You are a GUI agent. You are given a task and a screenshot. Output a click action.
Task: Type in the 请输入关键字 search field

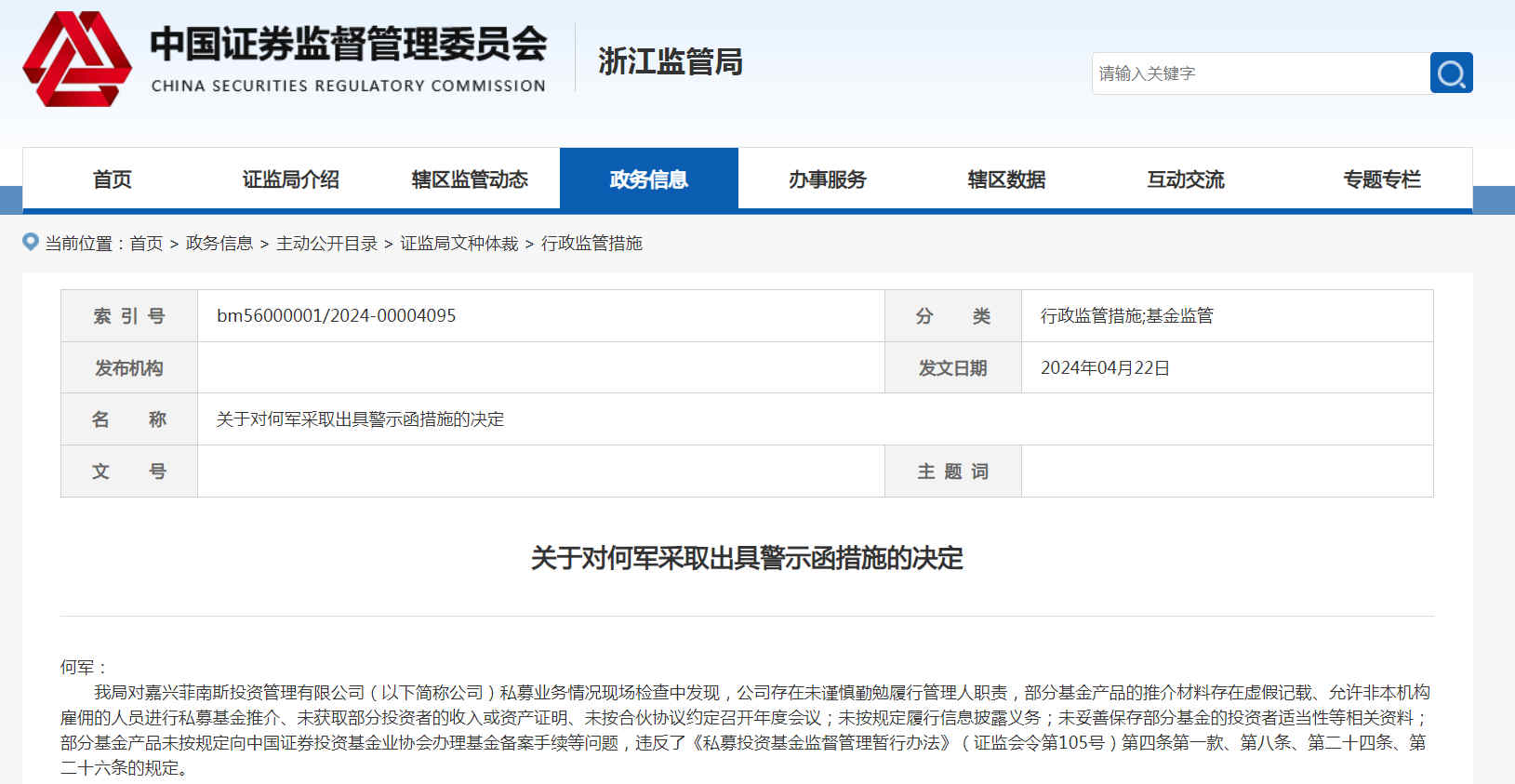click(x=1259, y=73)
